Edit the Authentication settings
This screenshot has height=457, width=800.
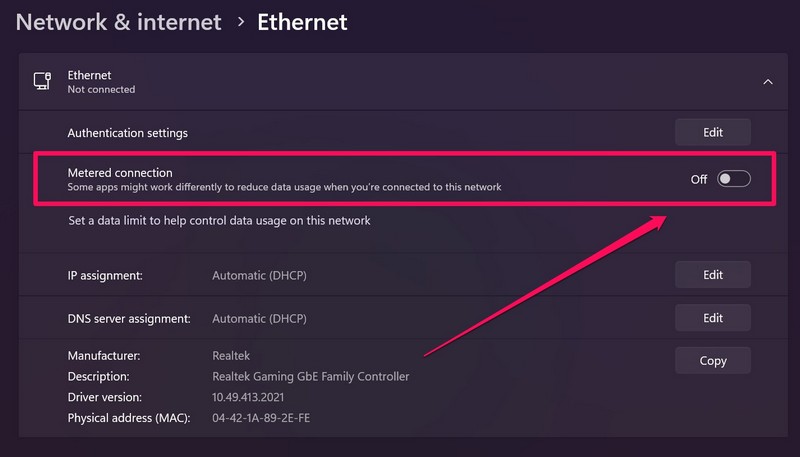pyautogui.click(x=712, y=132)
